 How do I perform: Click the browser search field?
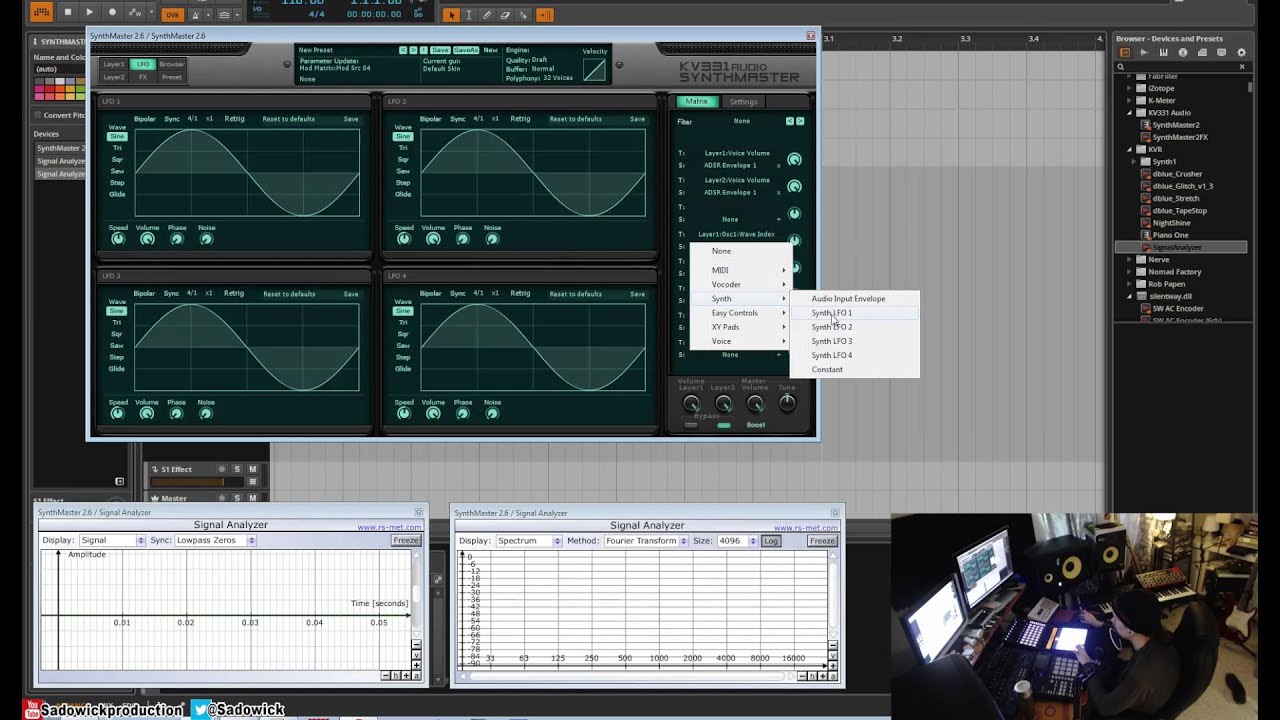[1182, 67]
